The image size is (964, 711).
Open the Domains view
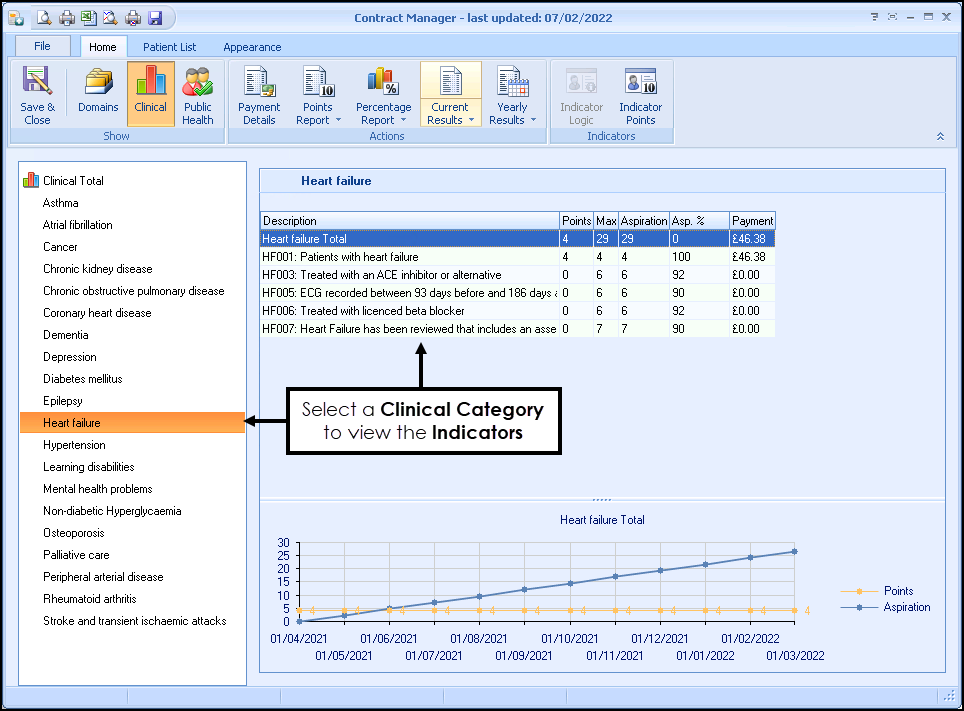point(98,95)
